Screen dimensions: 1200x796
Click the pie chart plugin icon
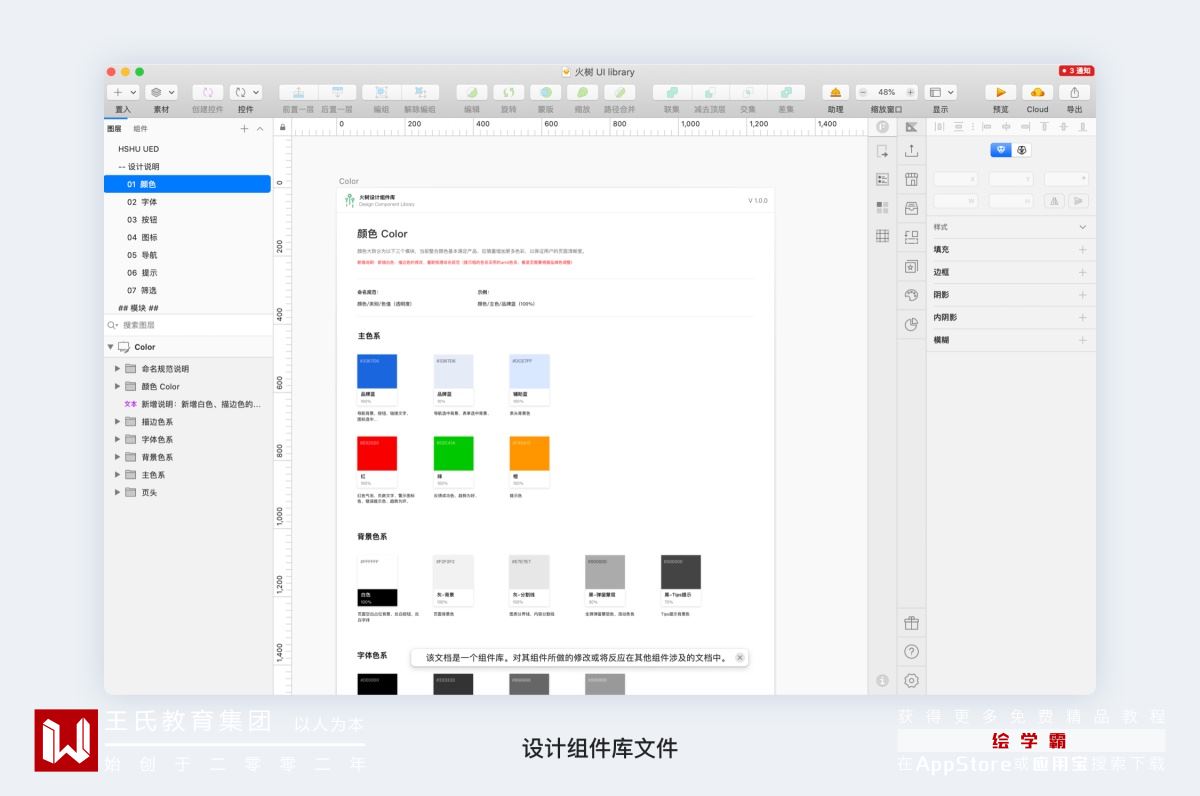tap(911, 324)
